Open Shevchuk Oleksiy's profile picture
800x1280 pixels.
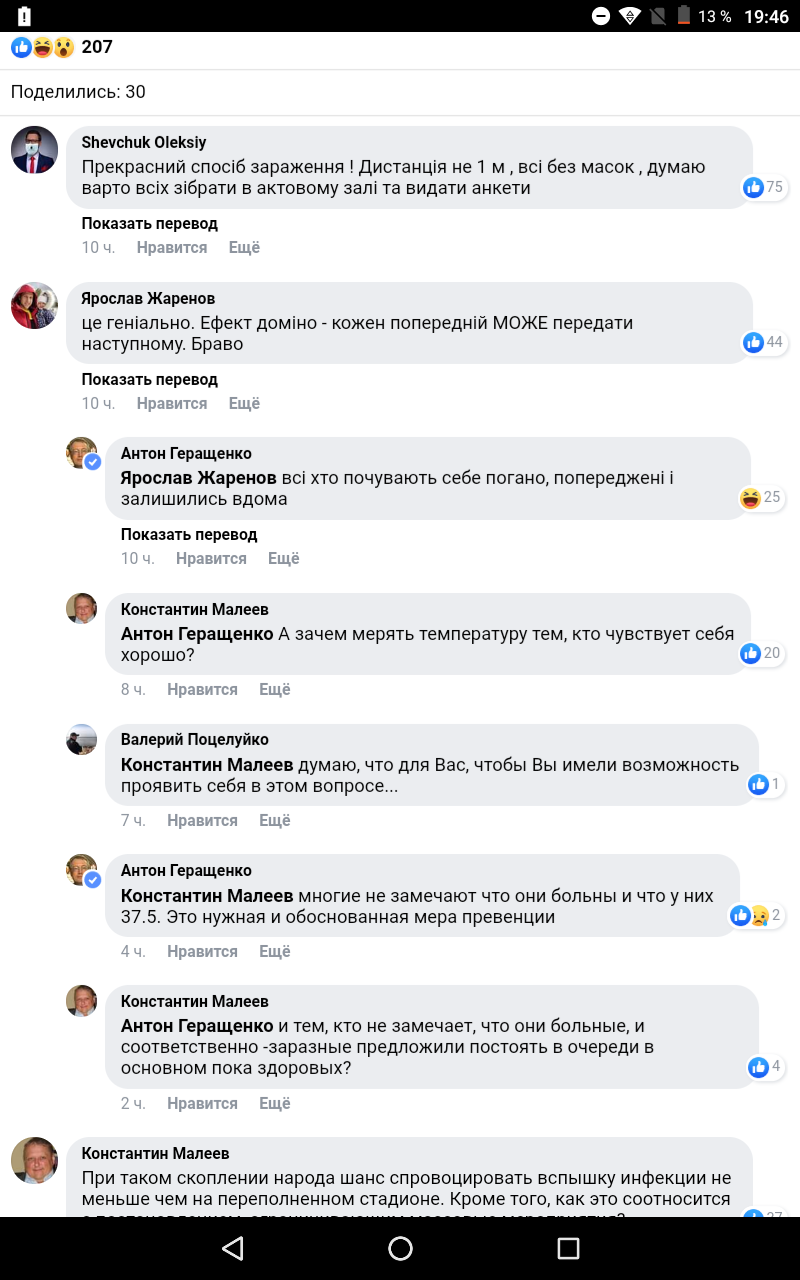click(34, 150)
